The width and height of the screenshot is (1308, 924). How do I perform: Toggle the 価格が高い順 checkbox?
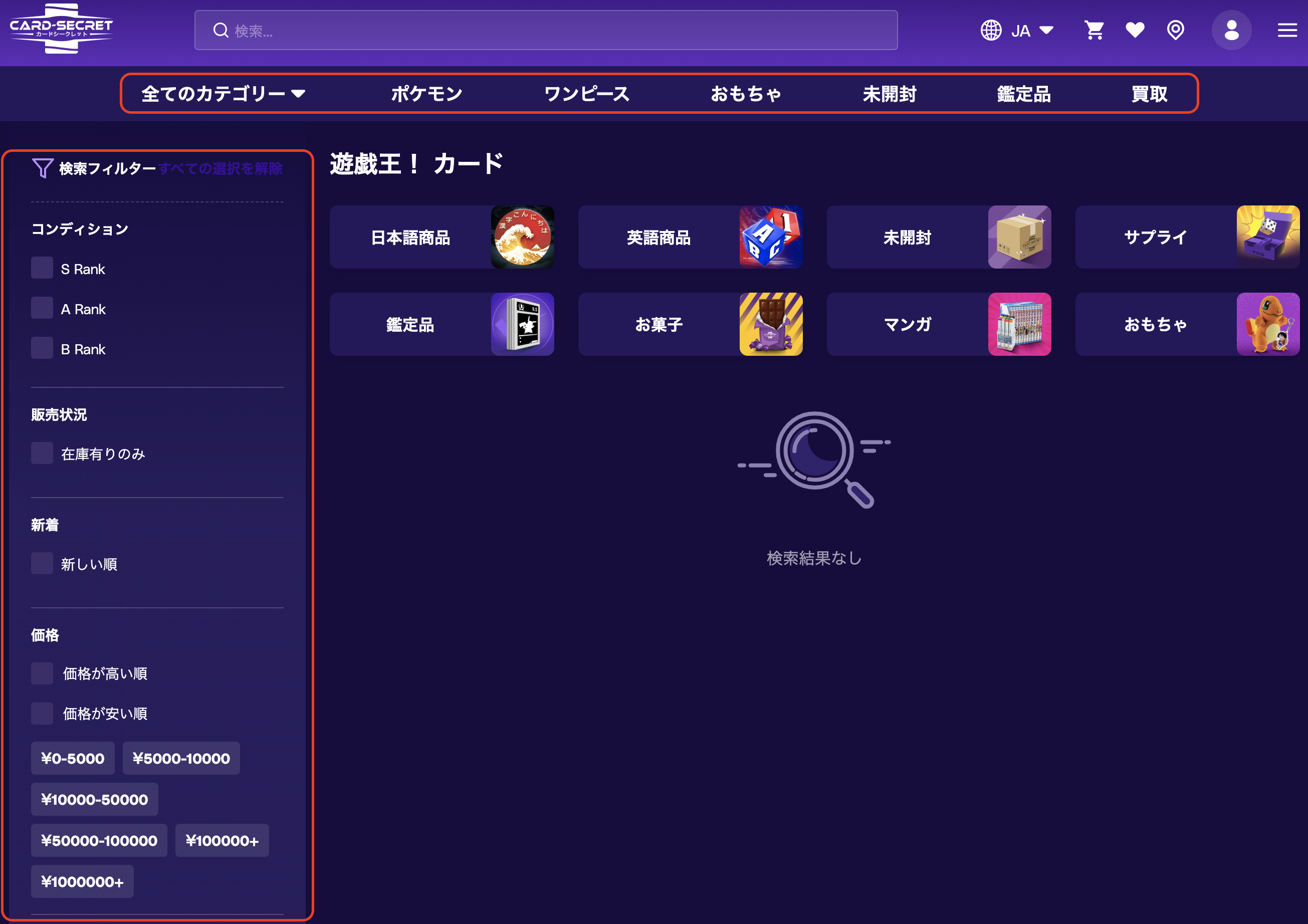point(42,673)
